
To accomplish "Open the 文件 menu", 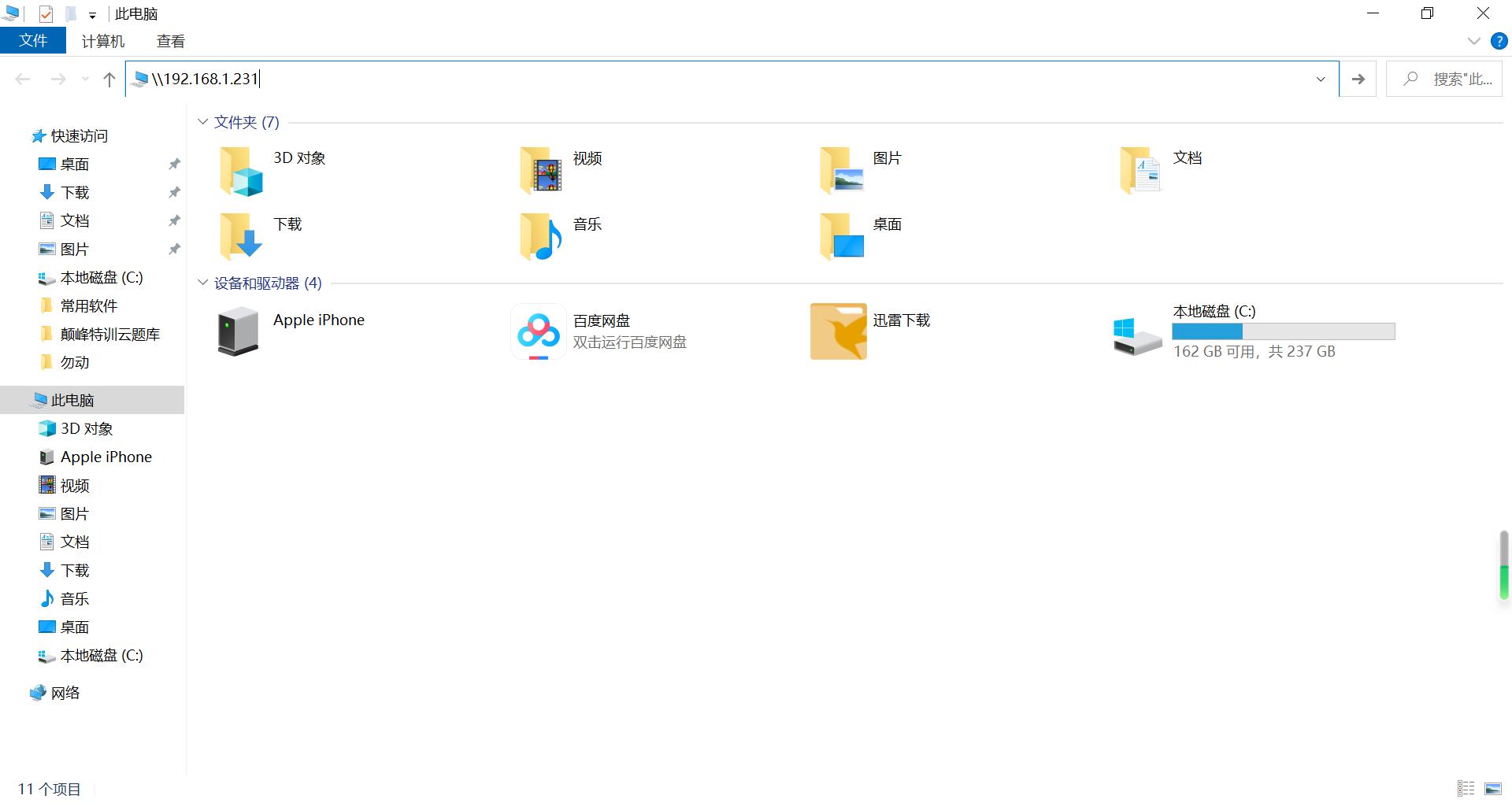I will (33, 40).
